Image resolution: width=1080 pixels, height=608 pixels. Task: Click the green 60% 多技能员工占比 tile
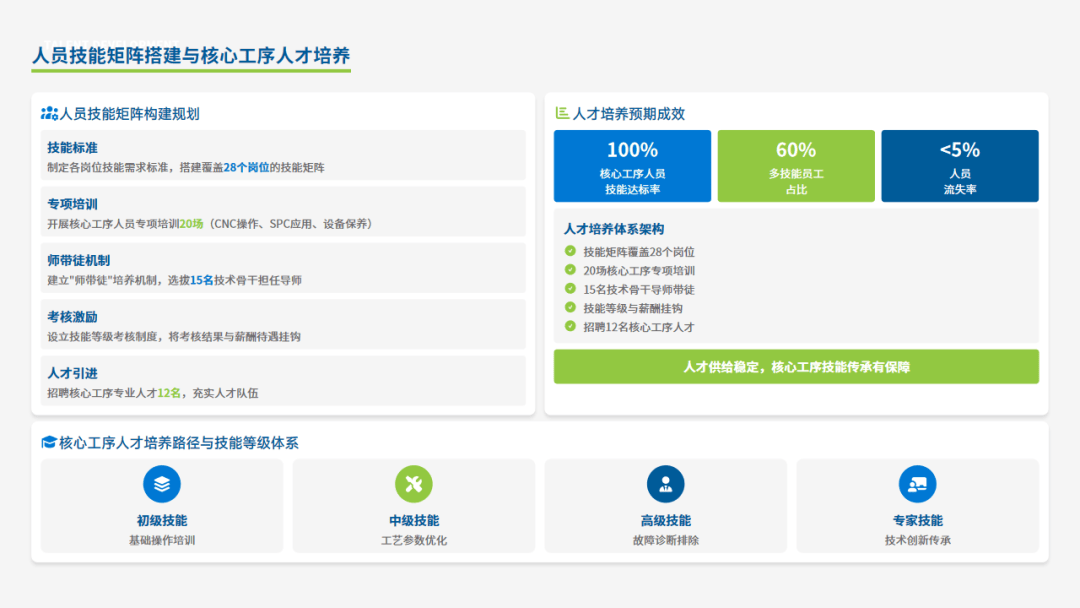pos(796,166)
